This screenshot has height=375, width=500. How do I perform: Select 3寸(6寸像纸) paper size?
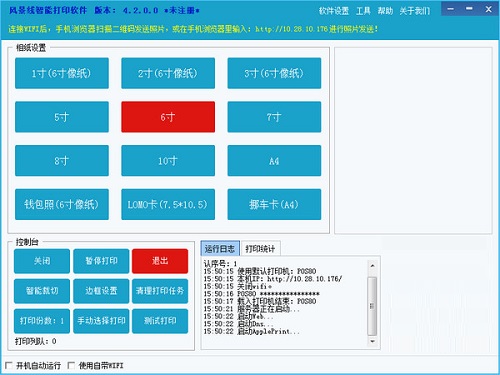274,73
